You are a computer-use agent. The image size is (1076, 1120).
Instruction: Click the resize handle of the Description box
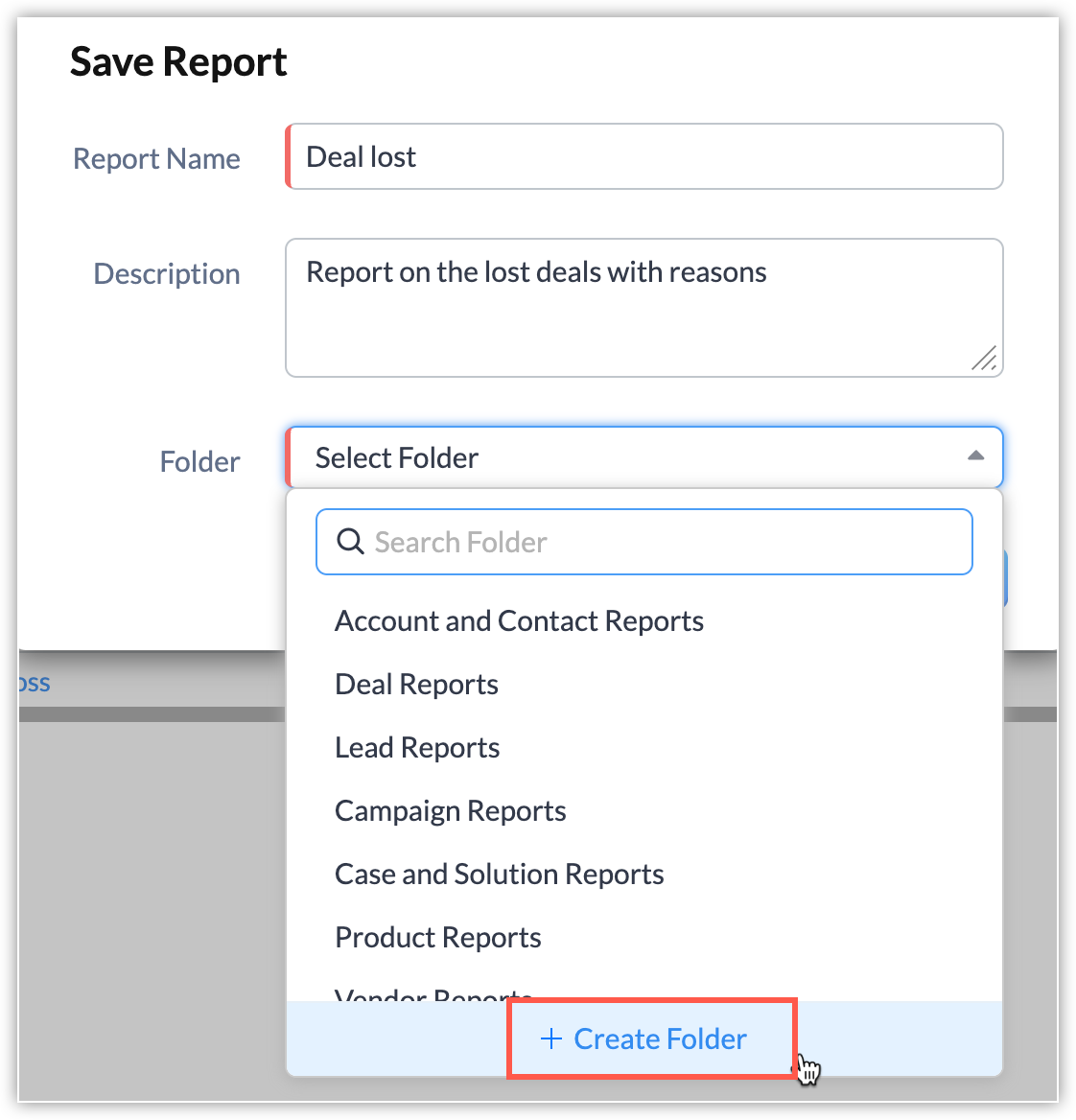(x=984, y=359)
